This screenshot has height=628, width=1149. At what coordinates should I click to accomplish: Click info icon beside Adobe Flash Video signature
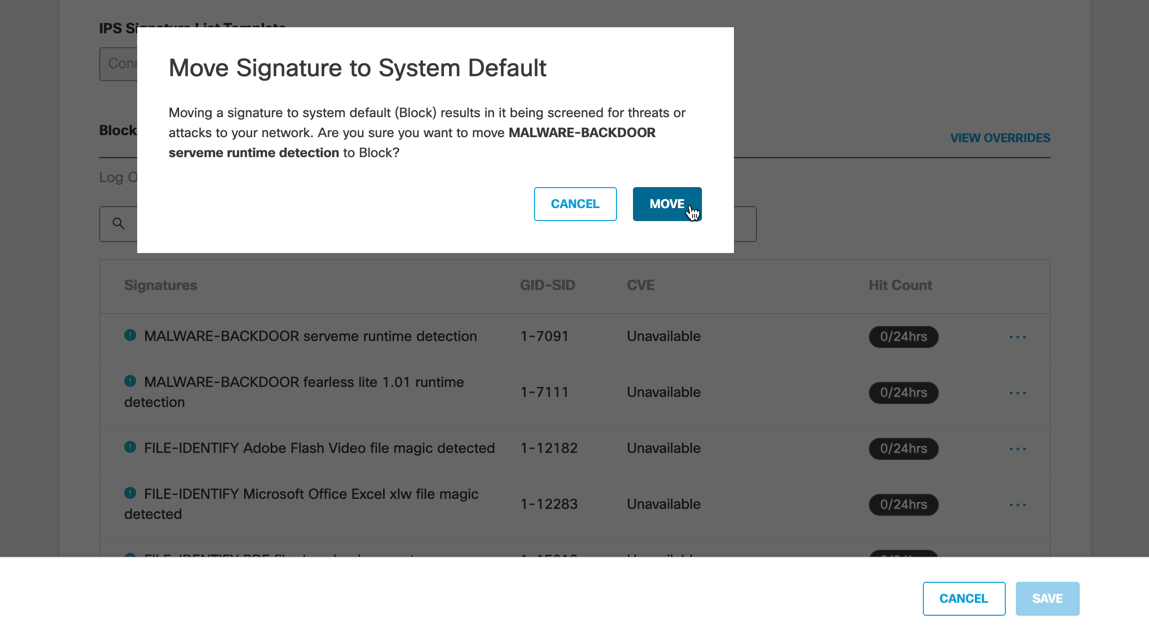point(130,447)
